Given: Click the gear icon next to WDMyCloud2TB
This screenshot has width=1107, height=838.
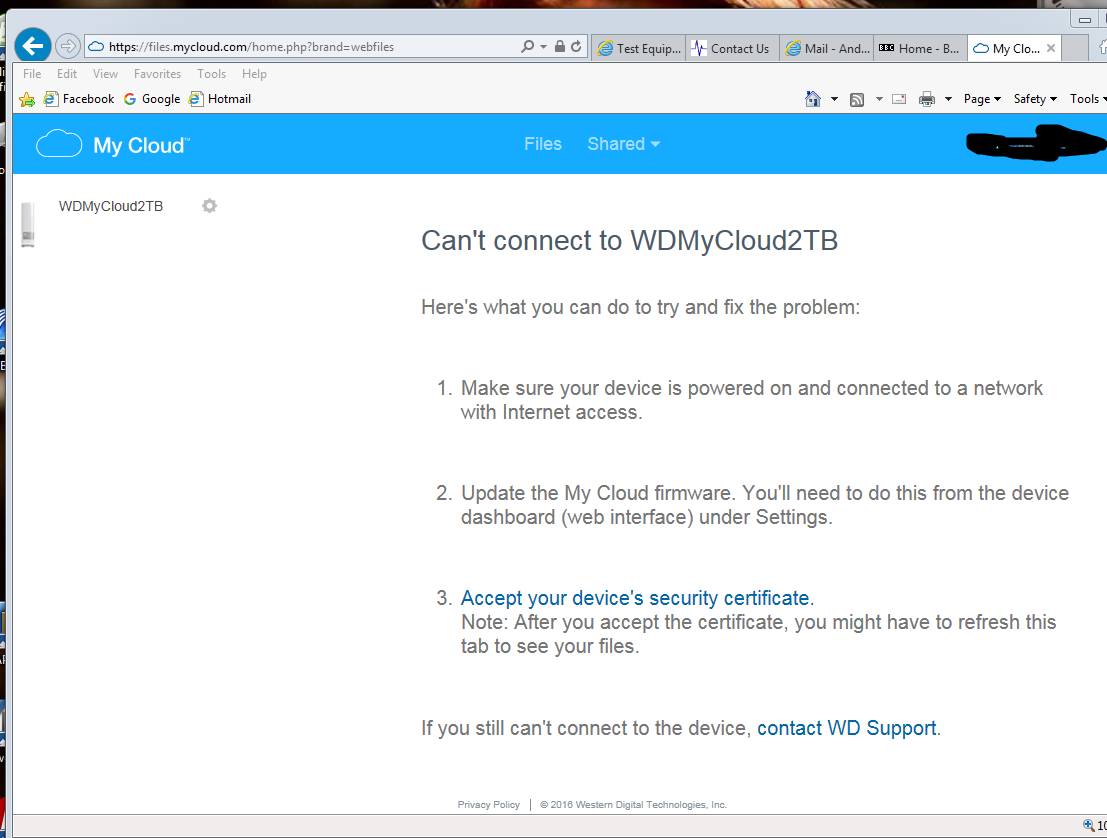Looking at the screenshot, I should click(x=209, y=205).
